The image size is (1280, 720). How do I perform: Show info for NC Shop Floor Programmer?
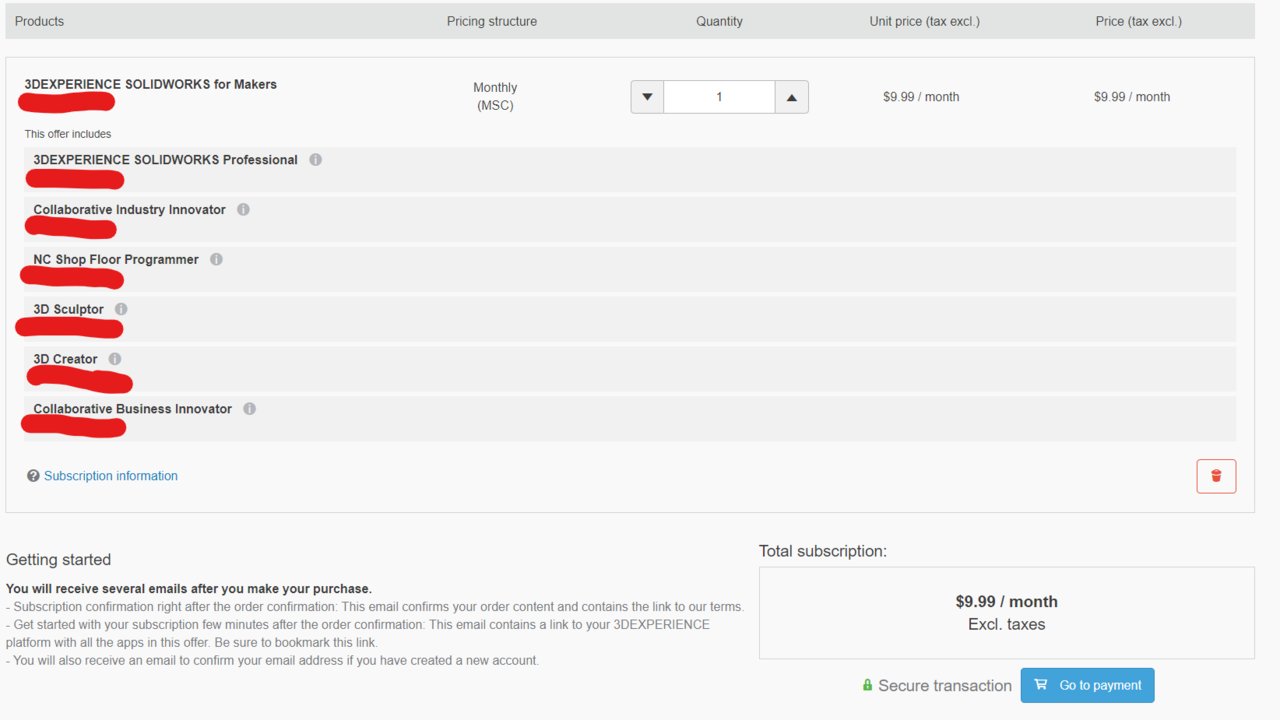point(217,260)
